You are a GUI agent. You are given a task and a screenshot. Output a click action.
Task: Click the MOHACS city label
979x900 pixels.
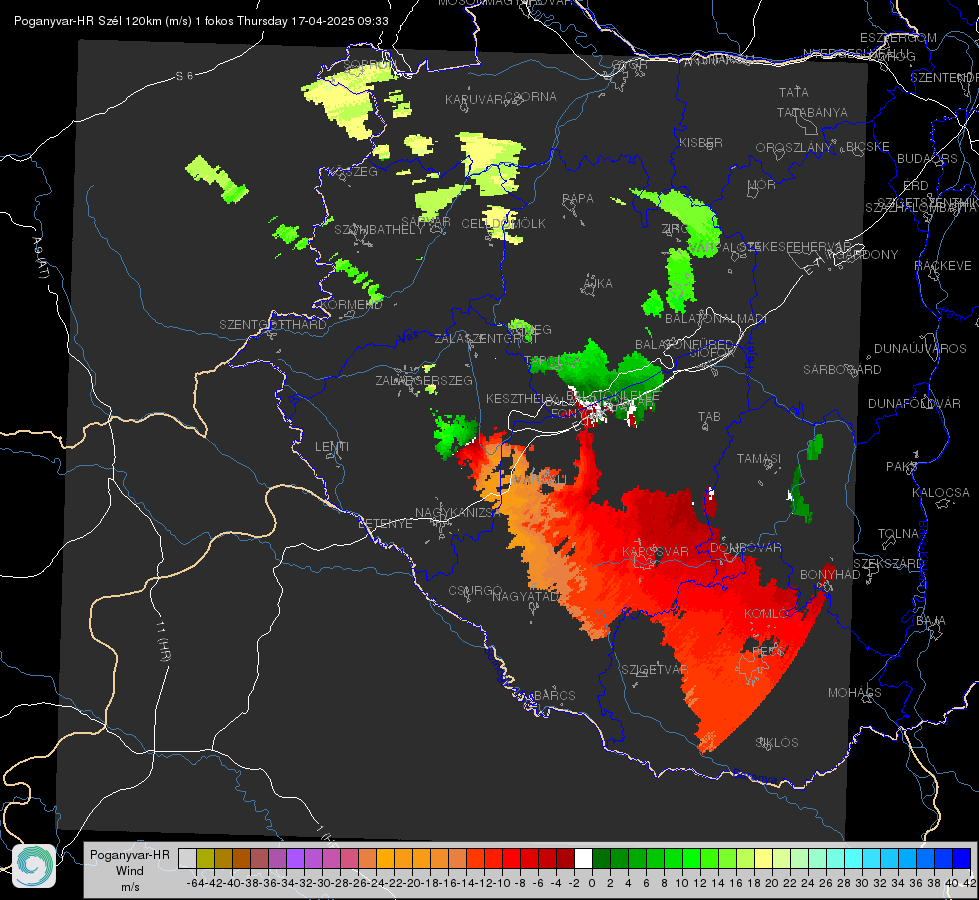tap(854, 693)
